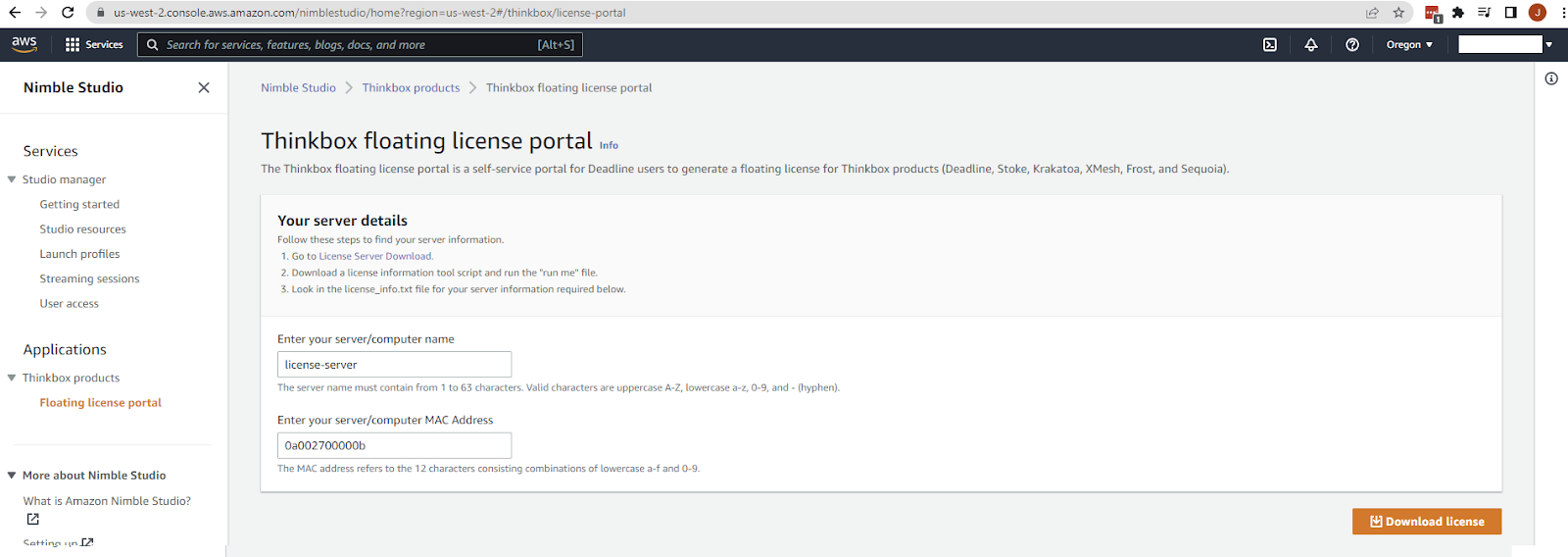The image size is (1568, 557).
Task: Click the external link icon under What is Amazon Nimble Studio
Action: [x=32, y=519]
